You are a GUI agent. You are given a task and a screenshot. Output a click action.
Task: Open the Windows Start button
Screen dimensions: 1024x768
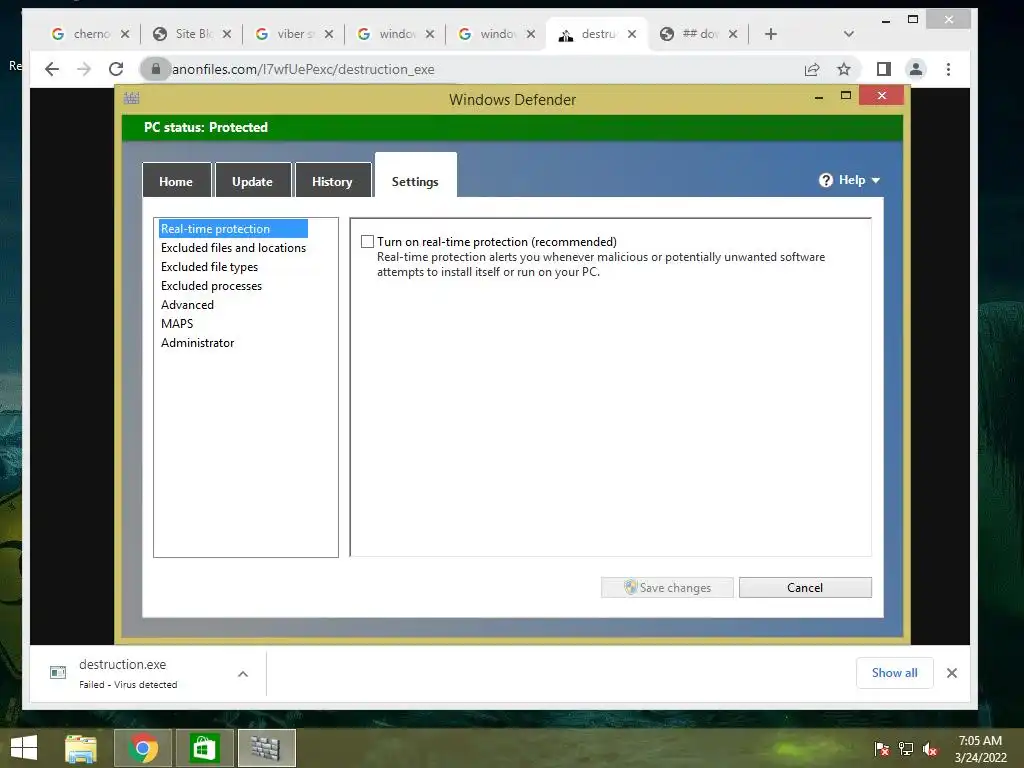pos(24,748)
